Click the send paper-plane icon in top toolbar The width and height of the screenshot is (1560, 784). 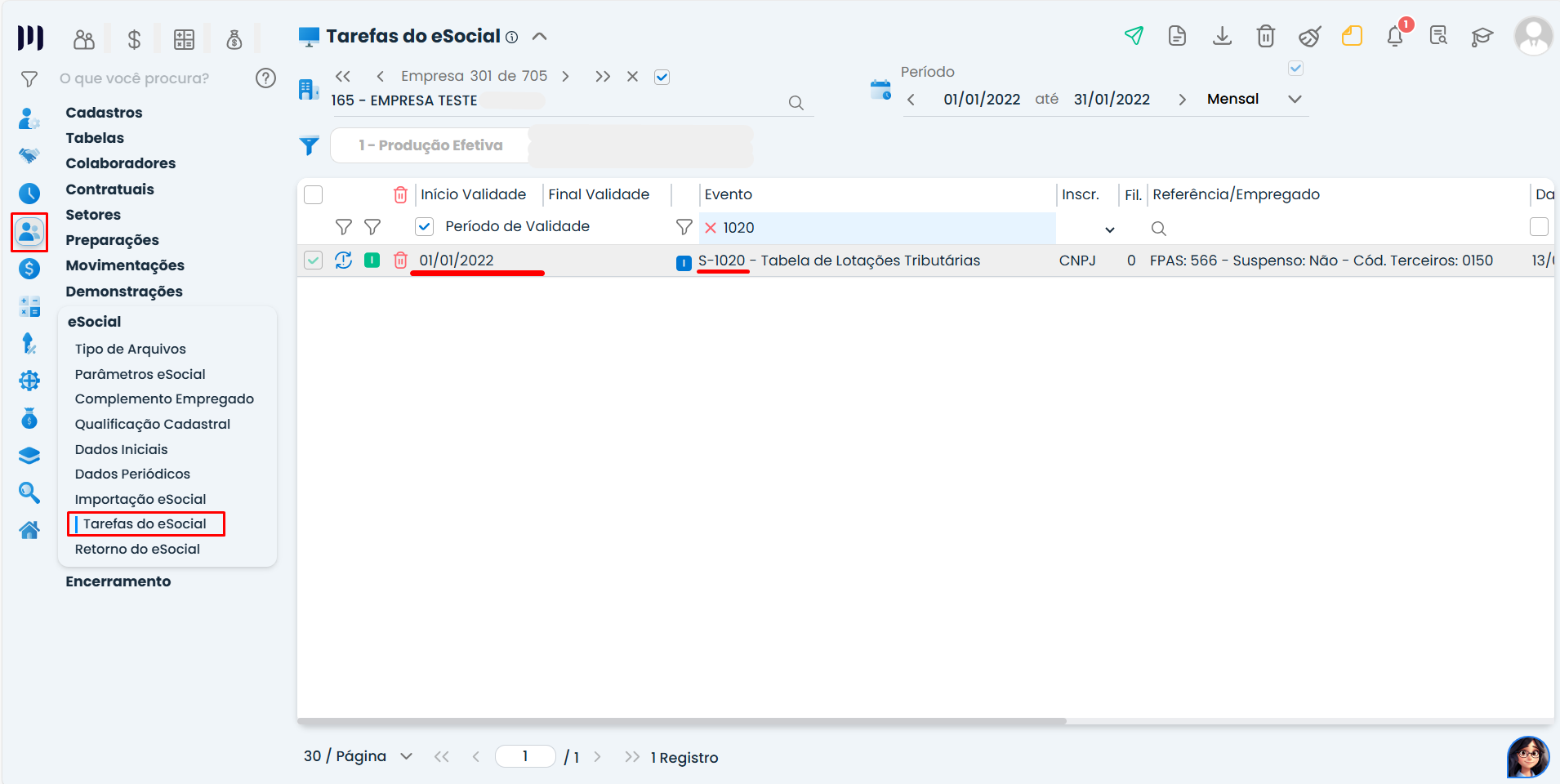[1134, 36]
